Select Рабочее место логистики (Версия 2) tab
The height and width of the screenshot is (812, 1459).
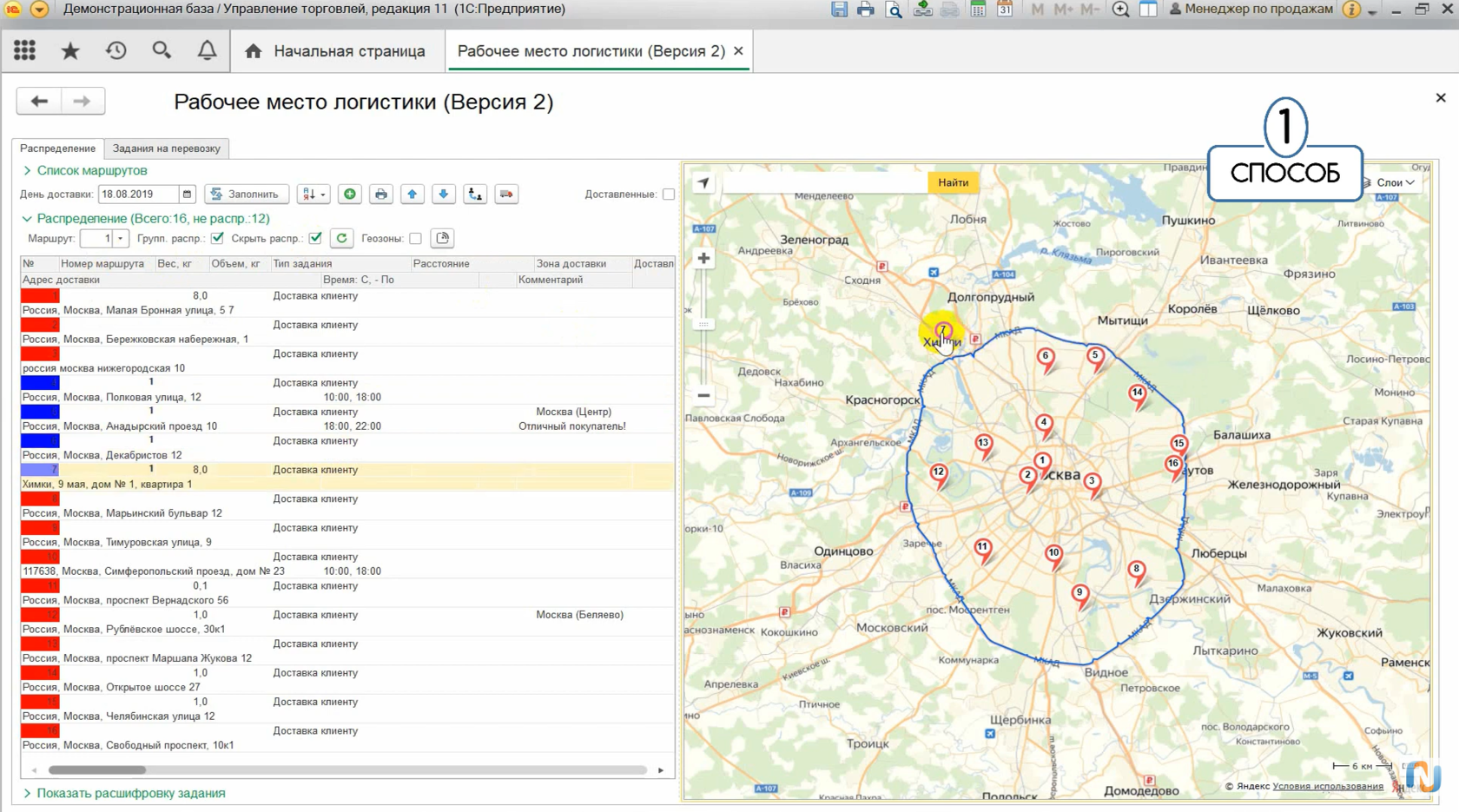[591, 51]
